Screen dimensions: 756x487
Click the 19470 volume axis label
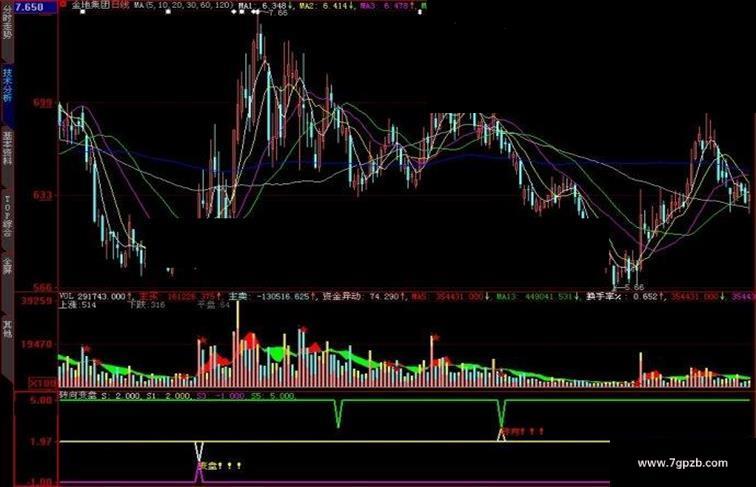pos(36,345)
